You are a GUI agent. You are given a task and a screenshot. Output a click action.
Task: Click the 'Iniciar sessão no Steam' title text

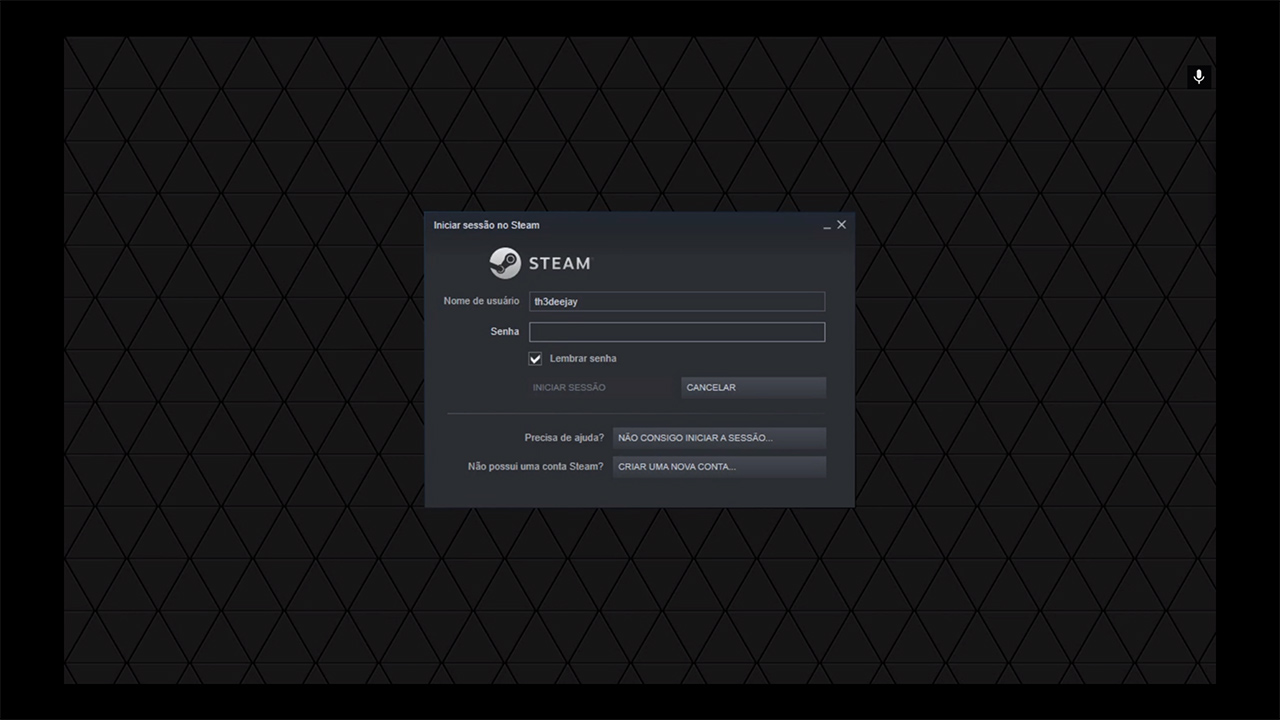[x=486, y=225]
